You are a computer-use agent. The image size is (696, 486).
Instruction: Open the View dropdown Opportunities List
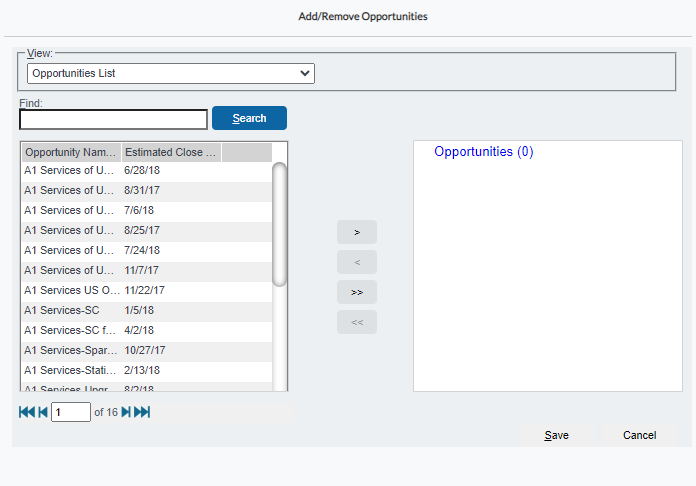(171, 73)
